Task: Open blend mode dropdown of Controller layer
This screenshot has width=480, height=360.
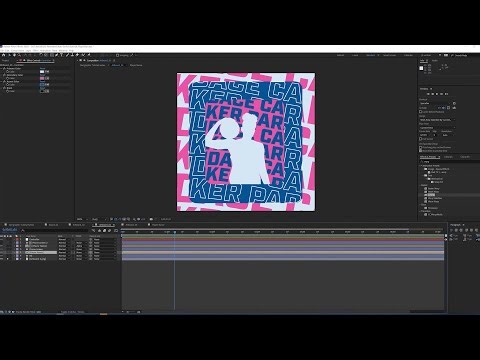Action: [64, 239]
